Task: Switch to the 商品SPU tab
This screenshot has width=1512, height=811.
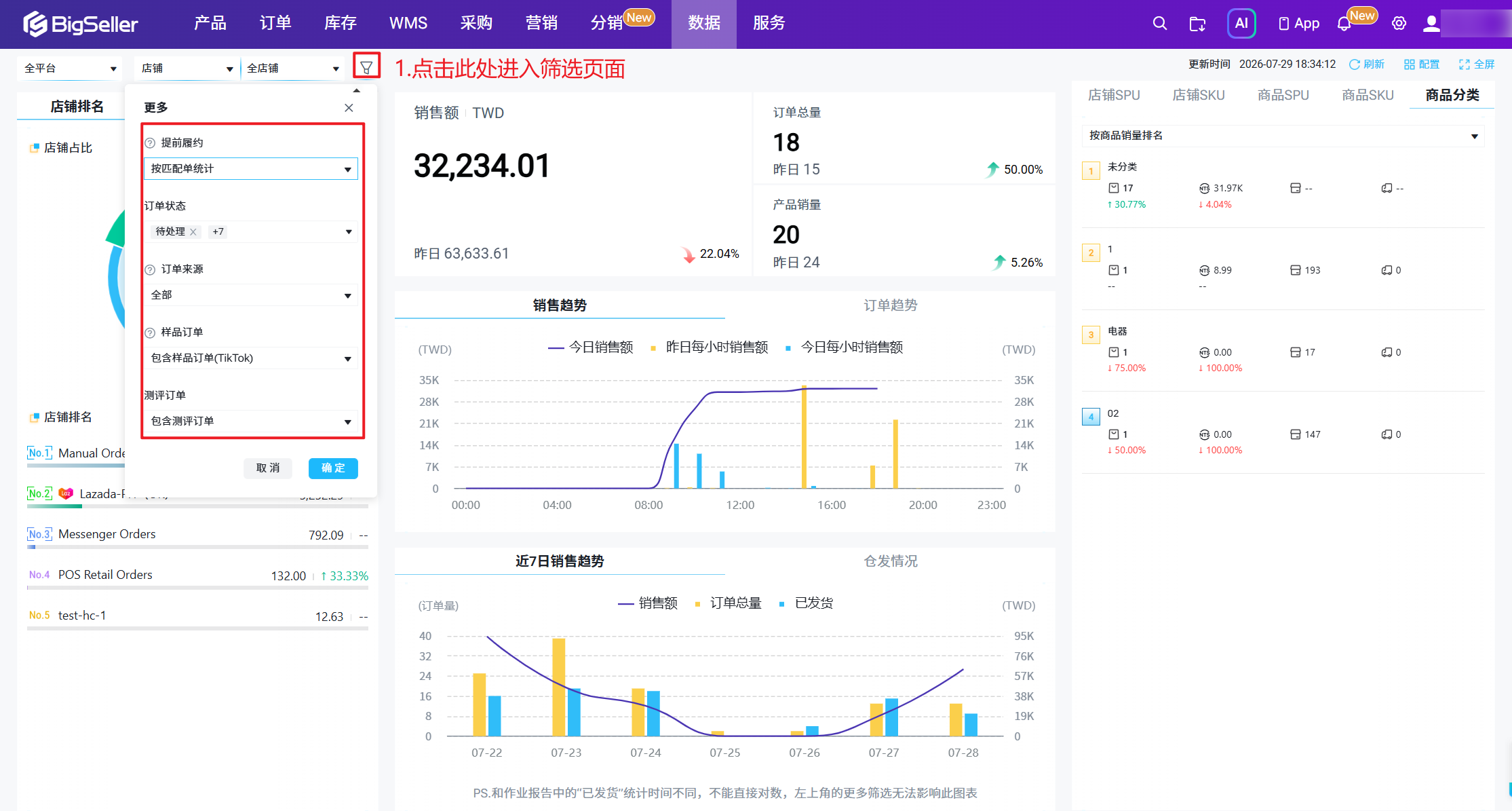Action: [1283, 95]
